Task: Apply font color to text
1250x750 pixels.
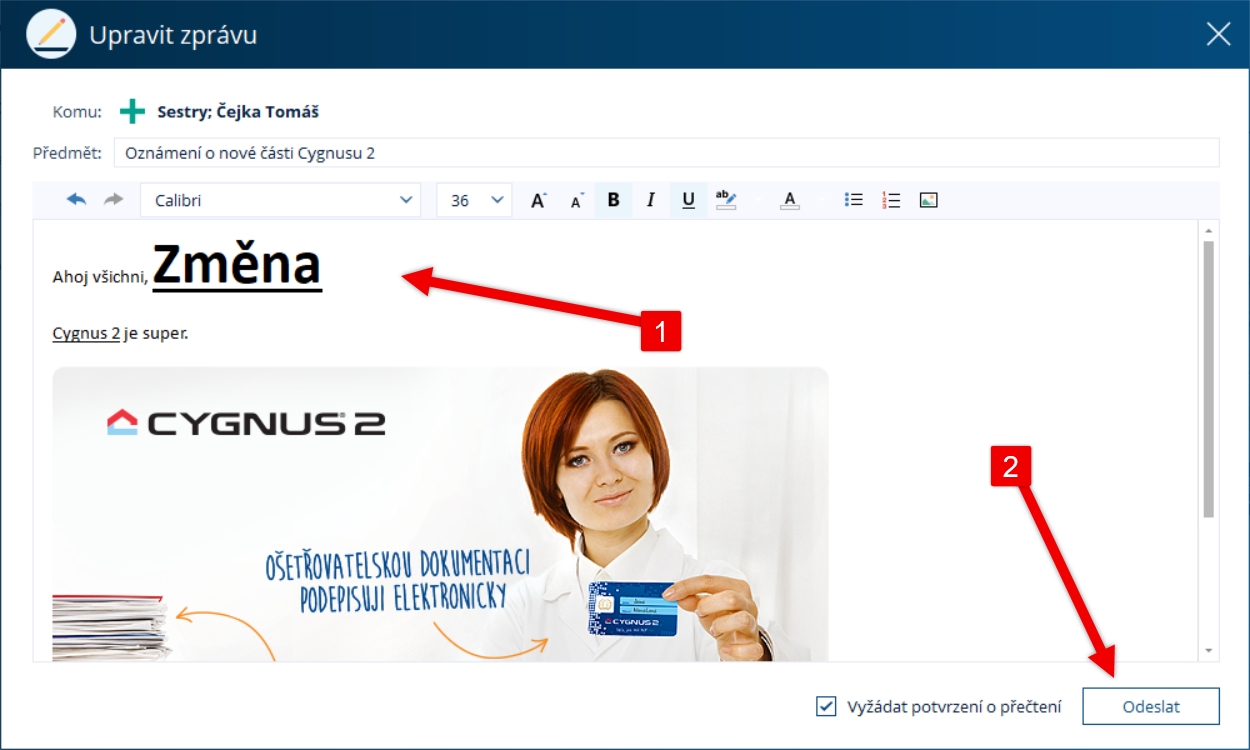Action: click(790, 200)
